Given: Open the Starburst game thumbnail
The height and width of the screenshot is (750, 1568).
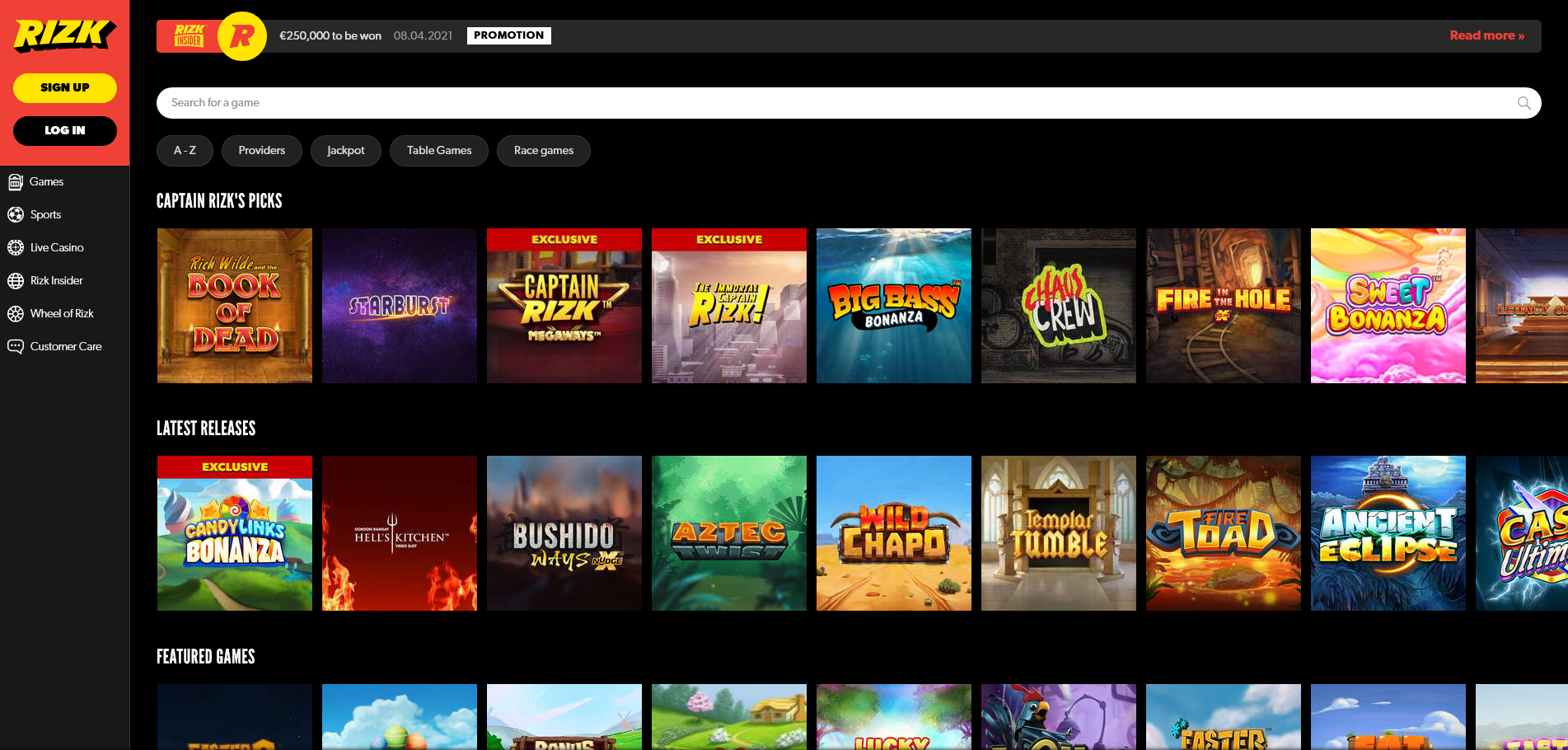Looking at the screenshot, I should (x=400, y=306).
